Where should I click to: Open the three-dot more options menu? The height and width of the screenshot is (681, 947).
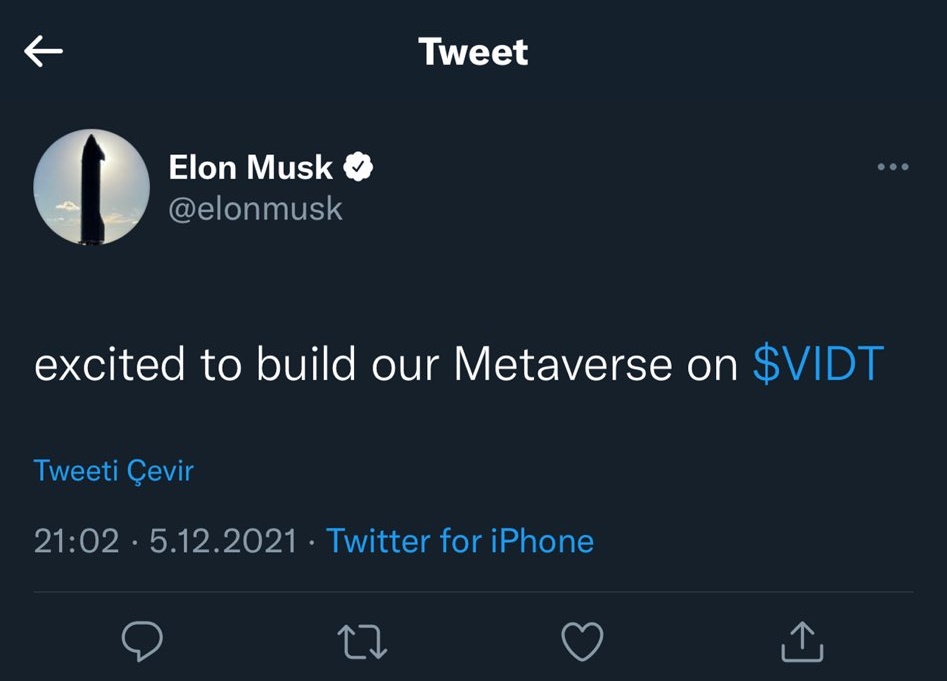tap(892, 167)
